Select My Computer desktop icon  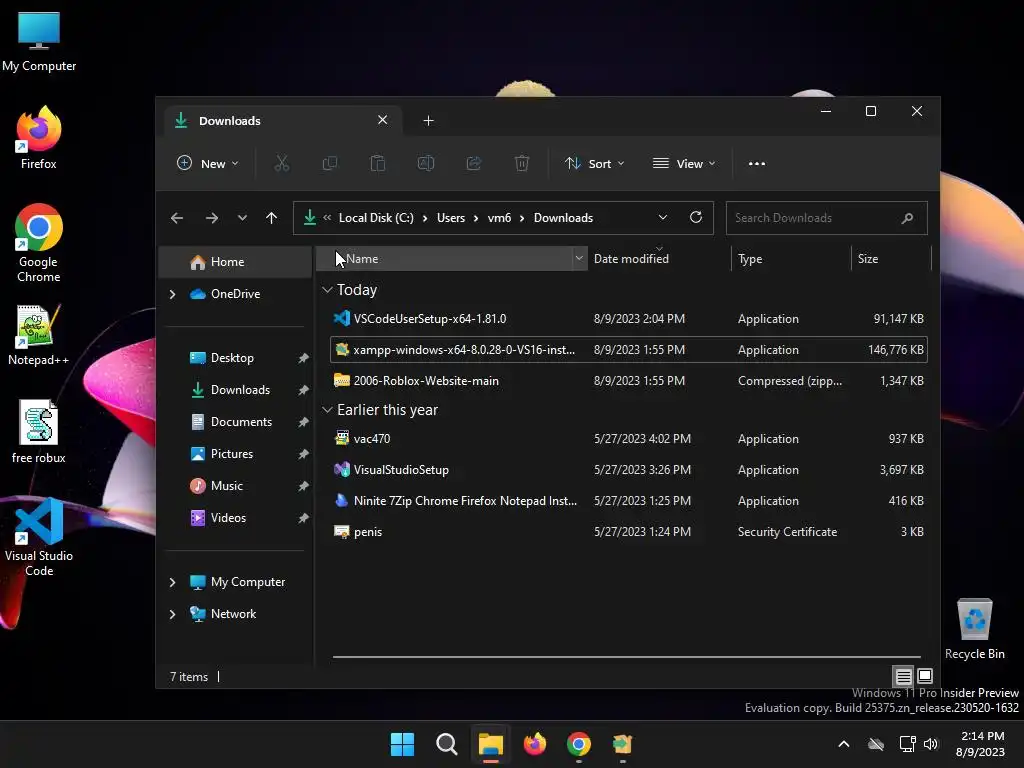39,41
